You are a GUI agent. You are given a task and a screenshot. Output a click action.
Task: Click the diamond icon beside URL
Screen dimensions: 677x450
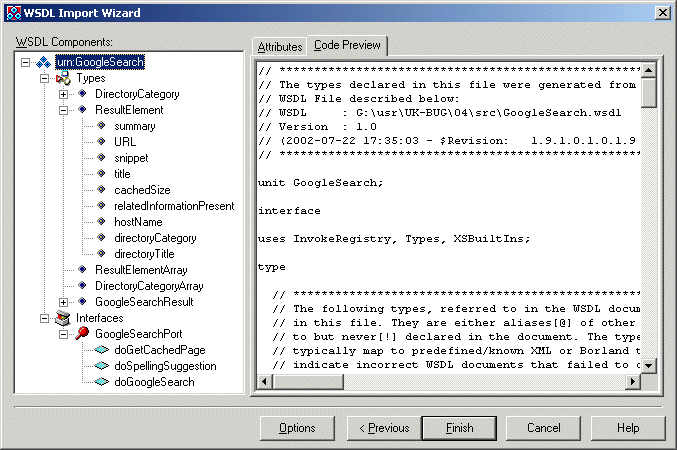point(101,142)
